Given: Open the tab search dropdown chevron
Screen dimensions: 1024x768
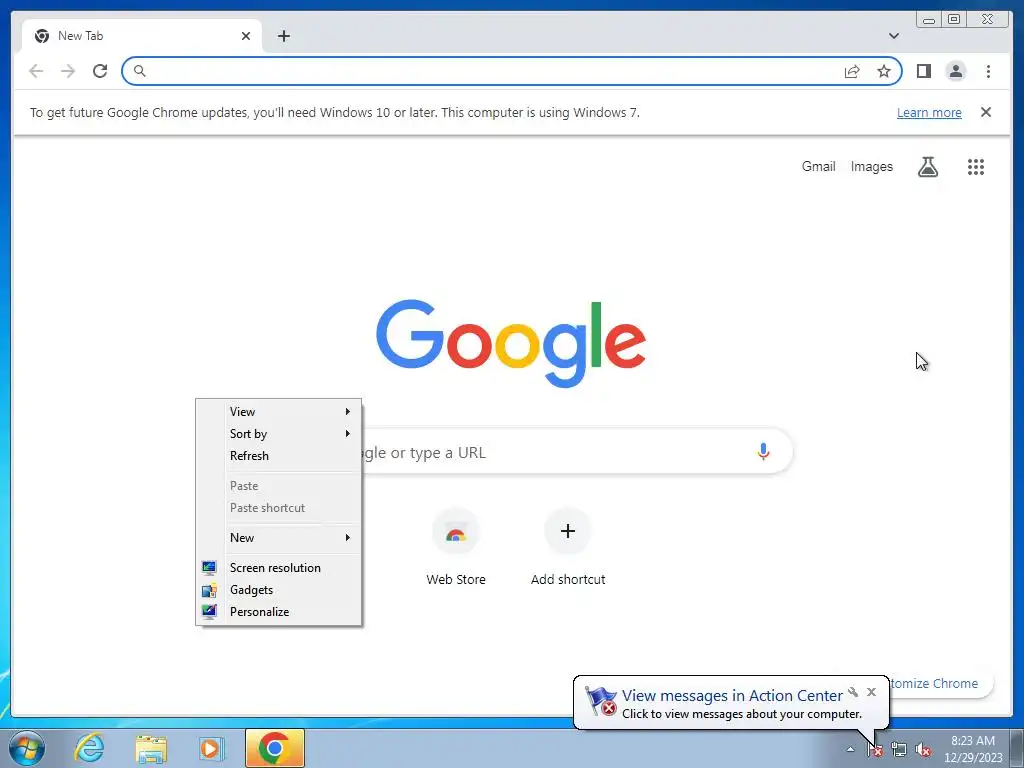Looking at the screenshot, I should click(x=893, y=36).
